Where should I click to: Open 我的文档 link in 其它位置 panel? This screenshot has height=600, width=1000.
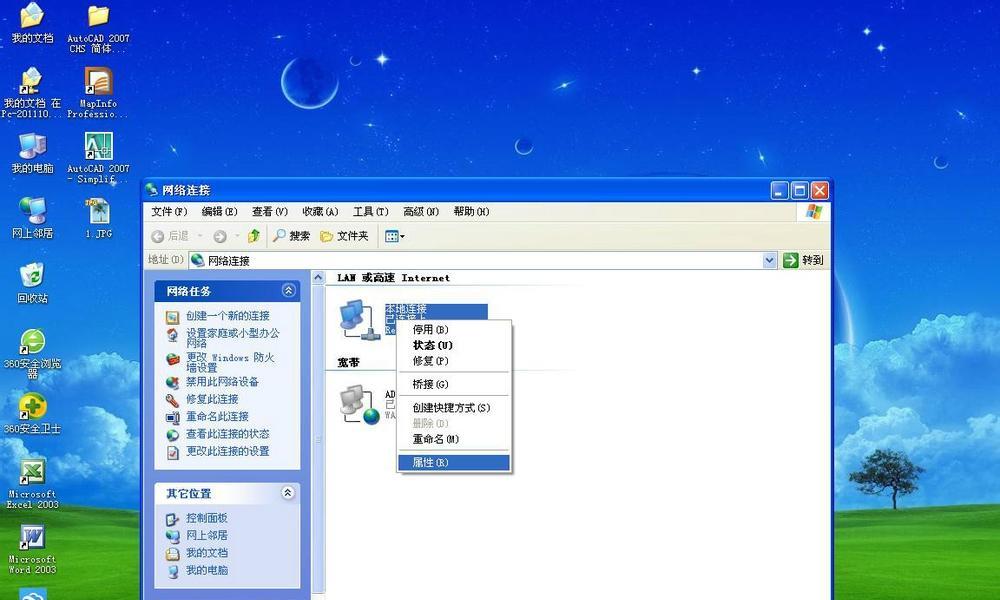pyautogui.click(x=207, y=553)
